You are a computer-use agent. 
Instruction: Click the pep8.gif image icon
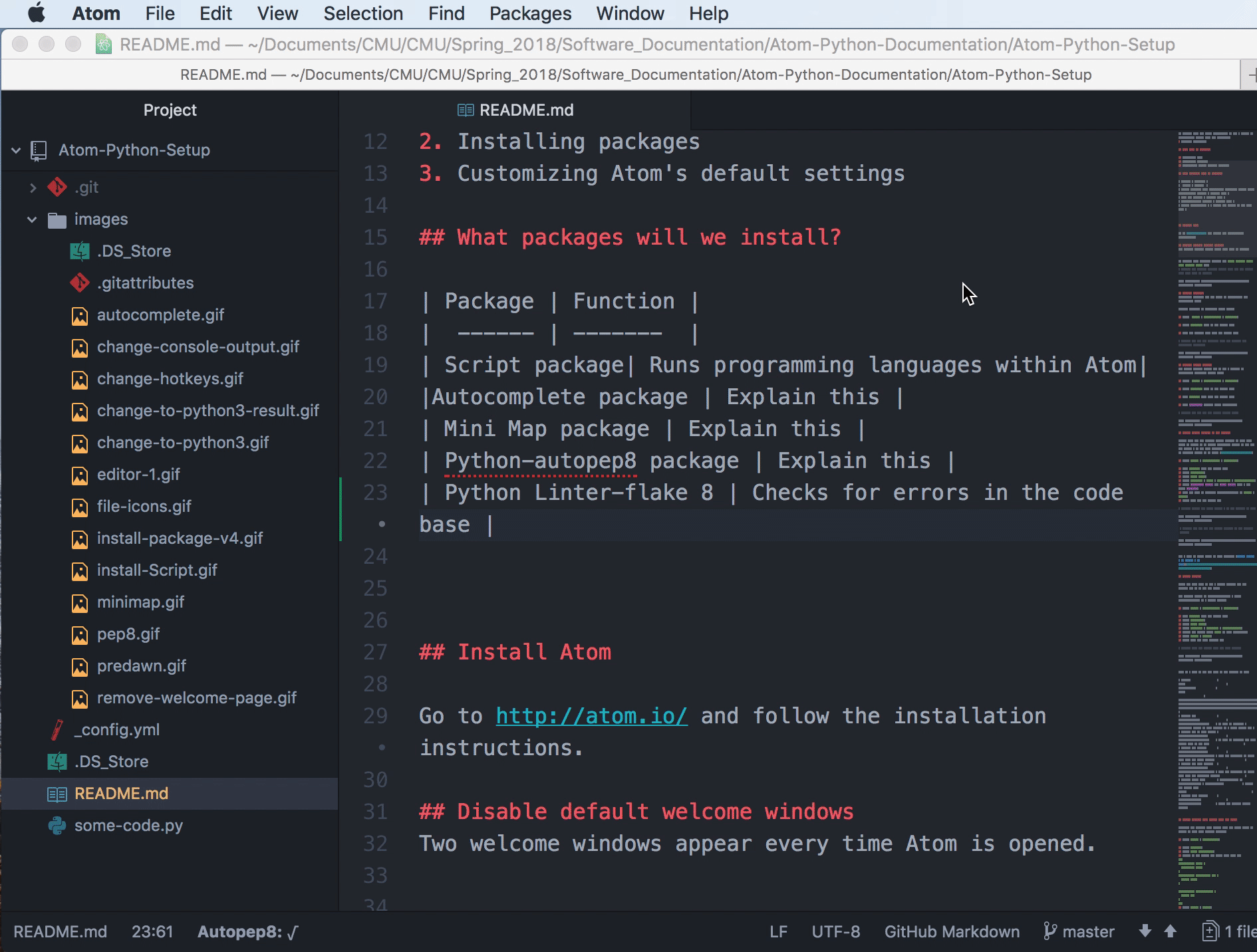point(80,635)
